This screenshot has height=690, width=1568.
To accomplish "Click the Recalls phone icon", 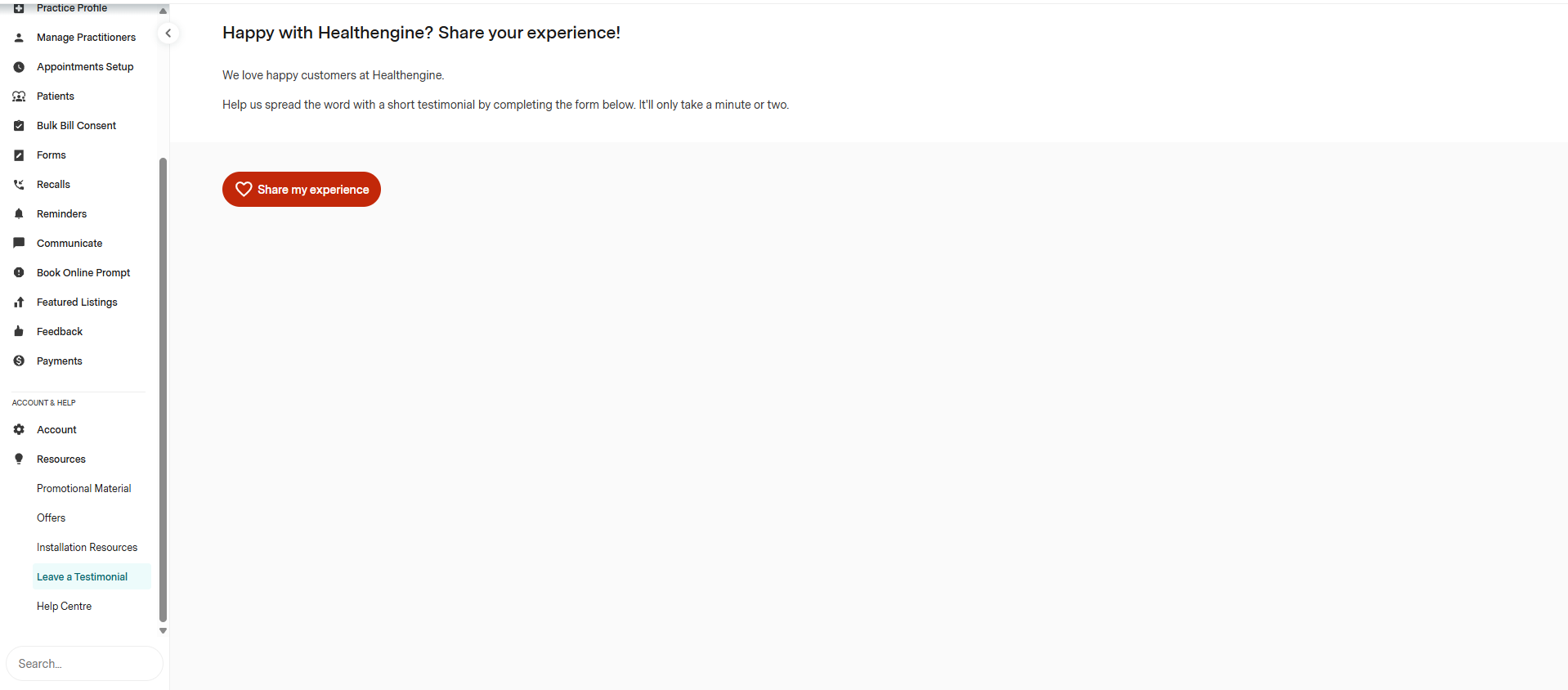I will (x=19, y=185).
